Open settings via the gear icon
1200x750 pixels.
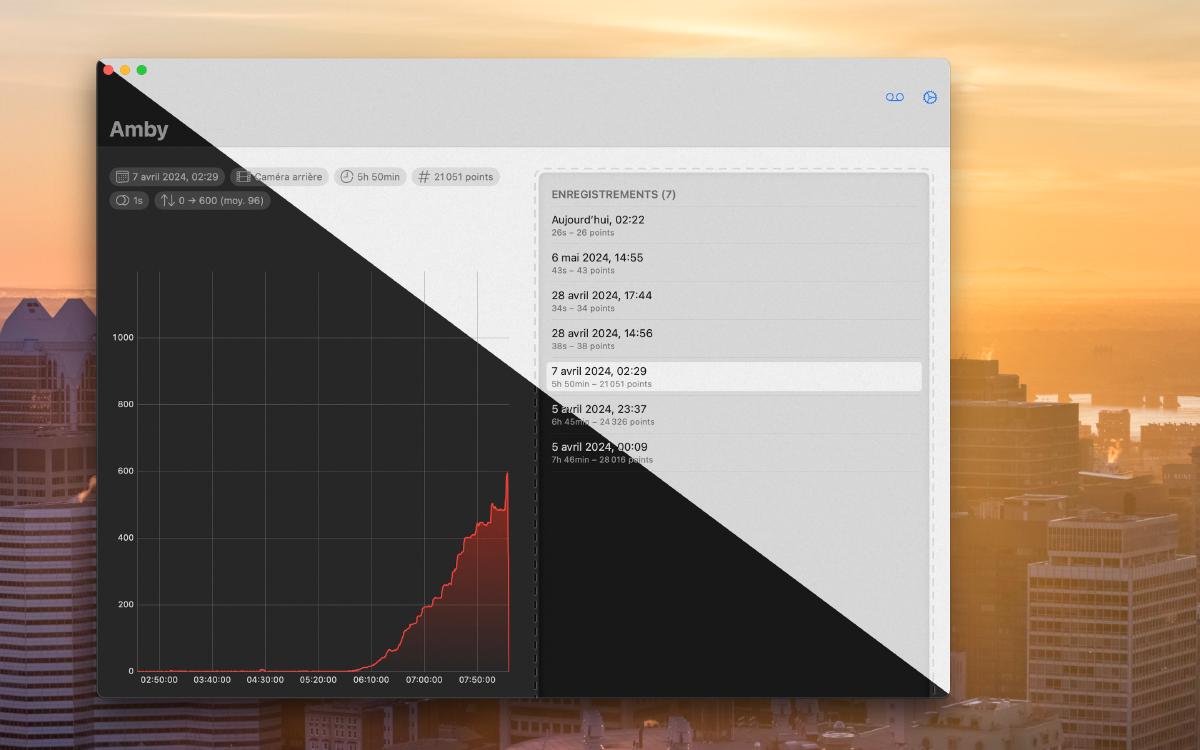point(930,97)
